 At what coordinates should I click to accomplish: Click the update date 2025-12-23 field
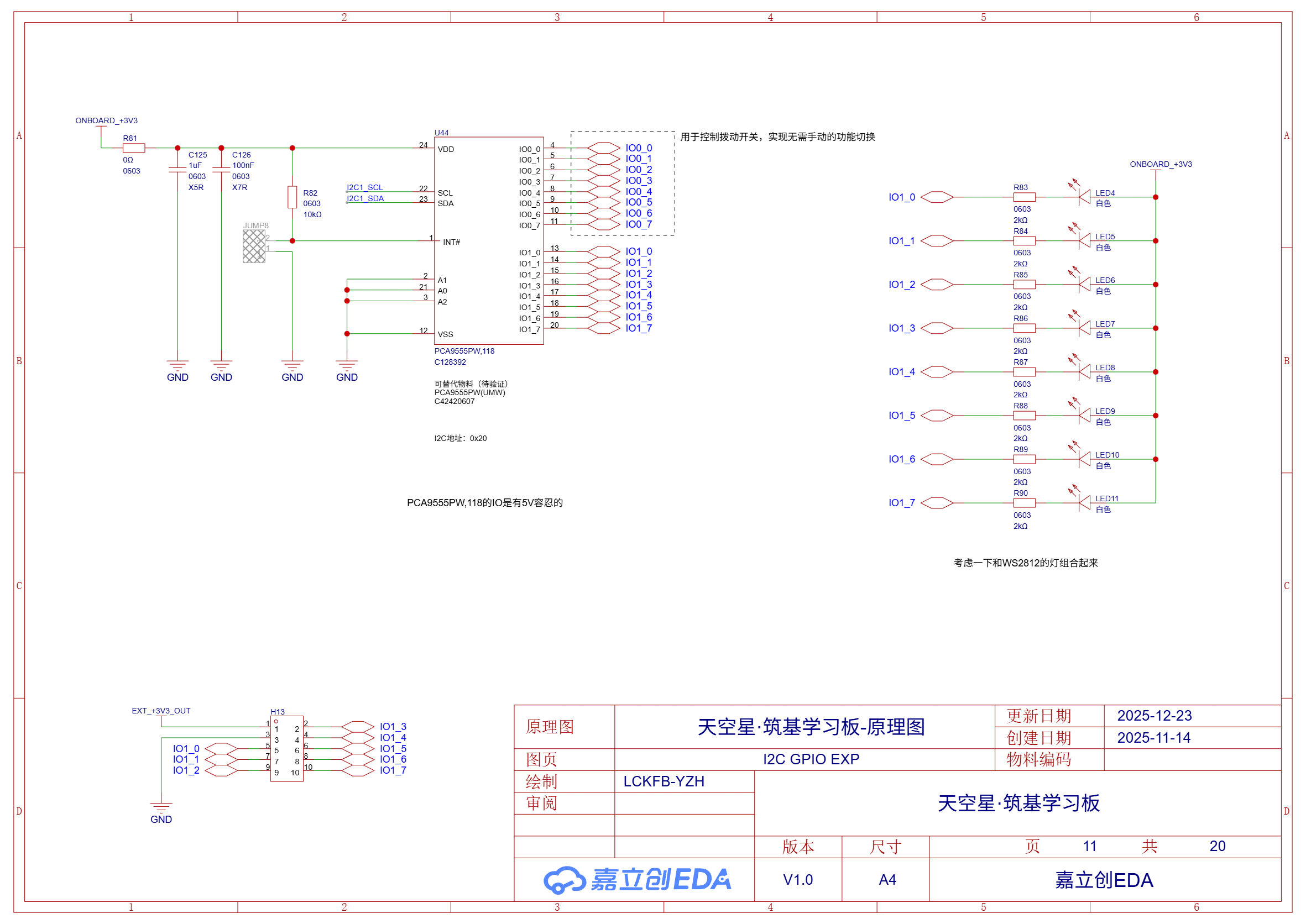(x=1154, y=716)
